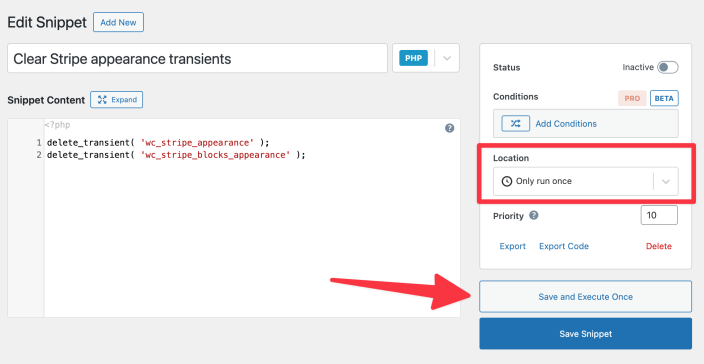The image size is (704, 364).
Task: Click the Priority help question mark icon
Action: pos(533,215)
